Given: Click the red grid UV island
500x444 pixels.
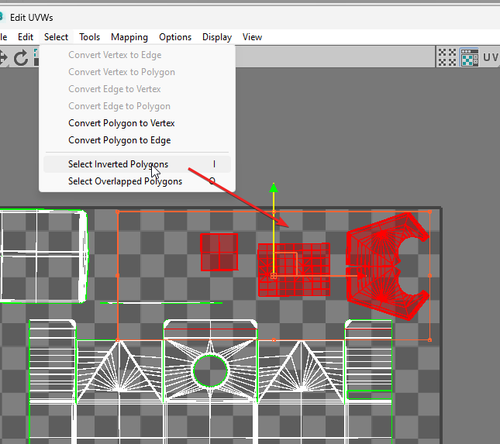Looking at the screenshot, I should coord(294,270).
